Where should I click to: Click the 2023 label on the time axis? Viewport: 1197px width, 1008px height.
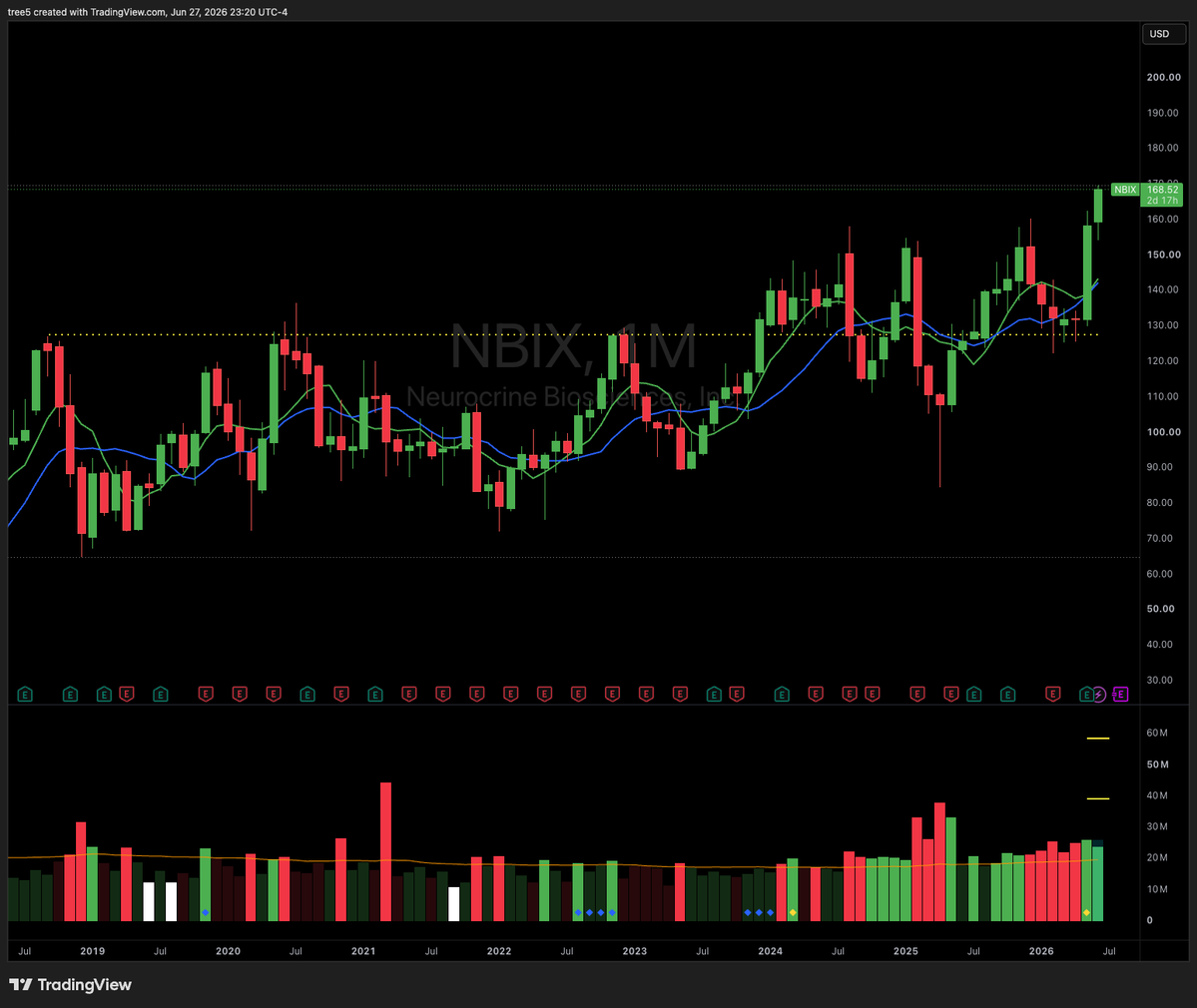coord(634,951)
